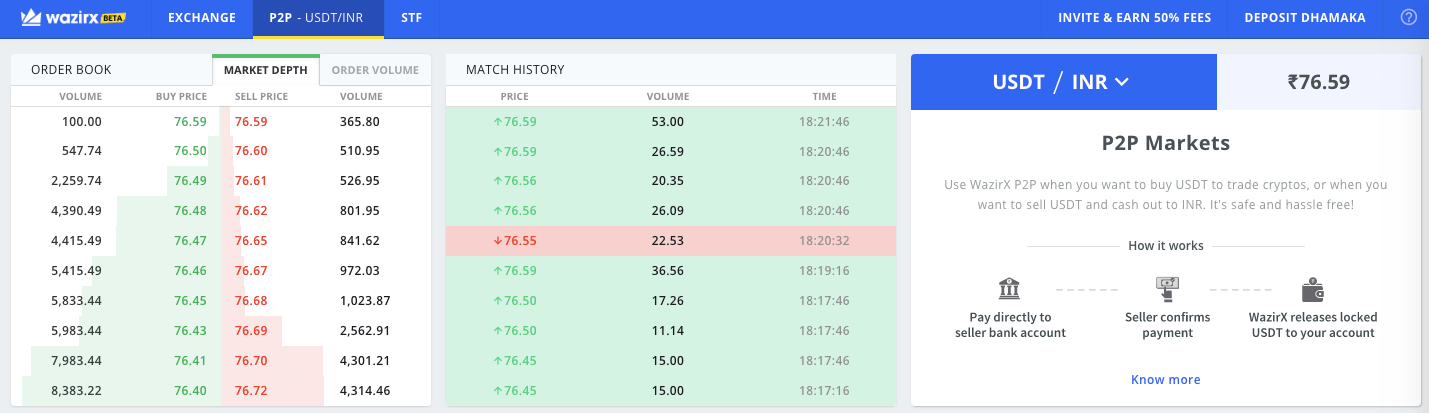Click the SELL PRICE column header
This screenshot has width=1429, height=413.
(261, 97)
